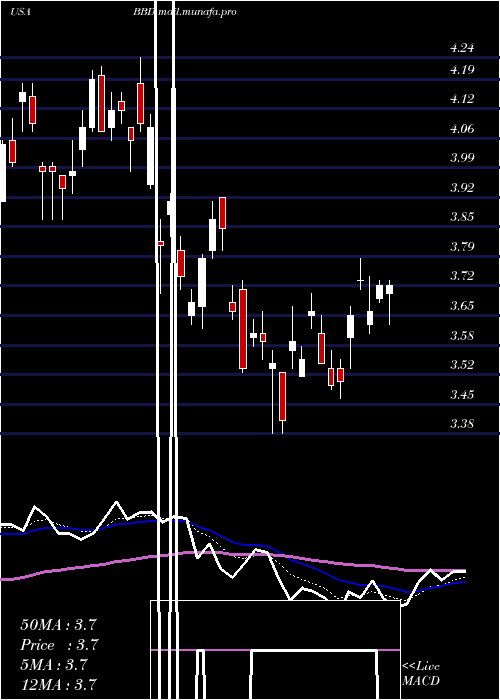Image resolution: width=500 pixels, height=700 pixels.
Task: Click the 4.06 price axis label
Action: point(462,129)
